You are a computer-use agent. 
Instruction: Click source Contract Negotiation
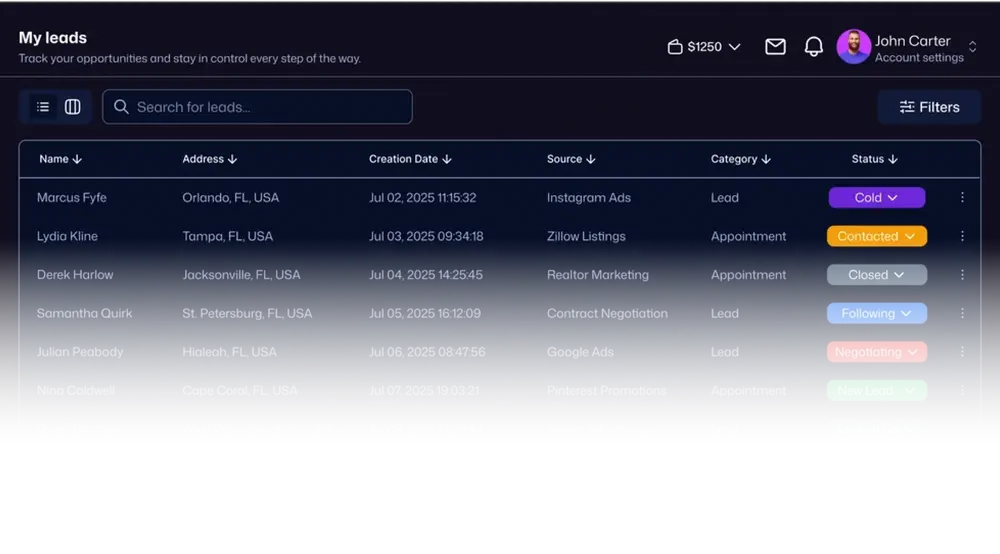(607, 313)
